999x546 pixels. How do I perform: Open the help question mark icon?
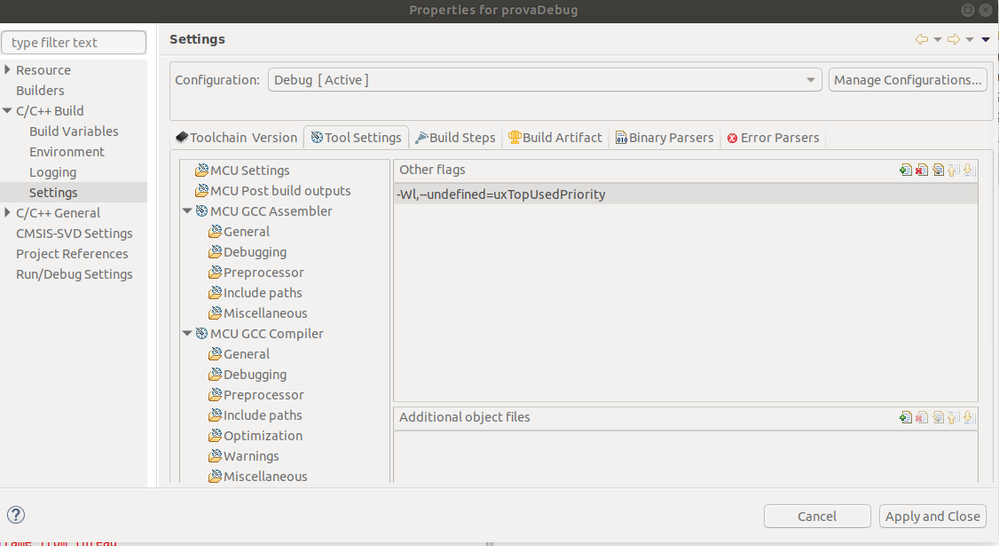click(16, 515)
